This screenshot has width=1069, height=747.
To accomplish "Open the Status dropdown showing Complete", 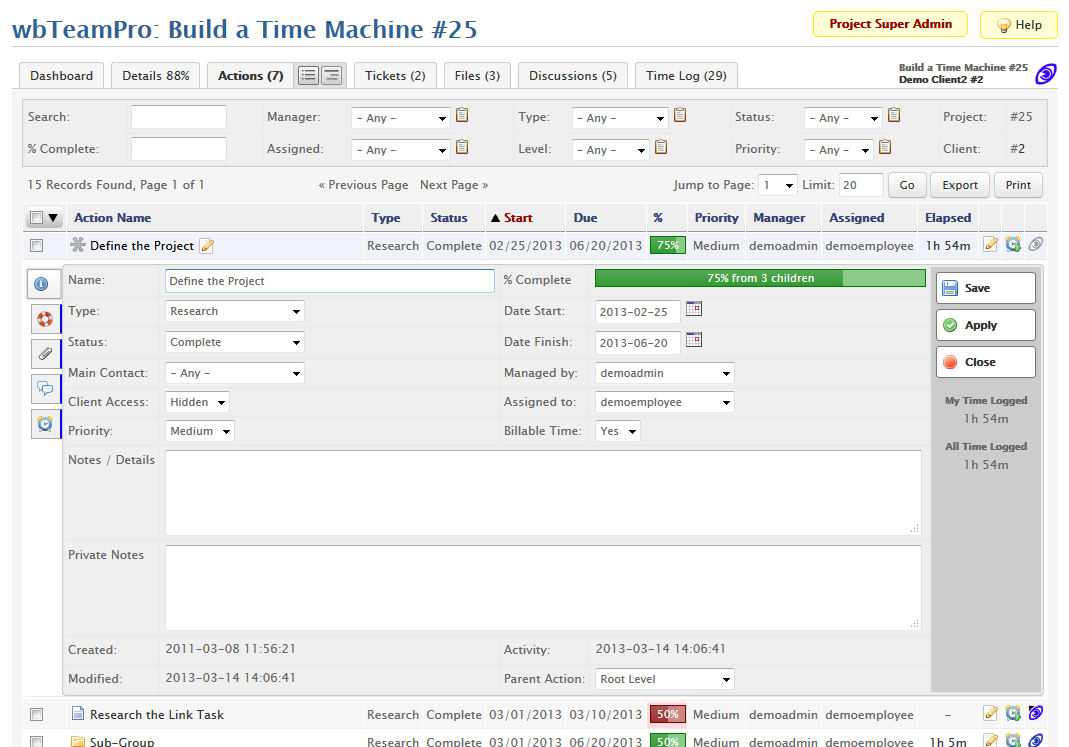I will click(x=235, y=342).
